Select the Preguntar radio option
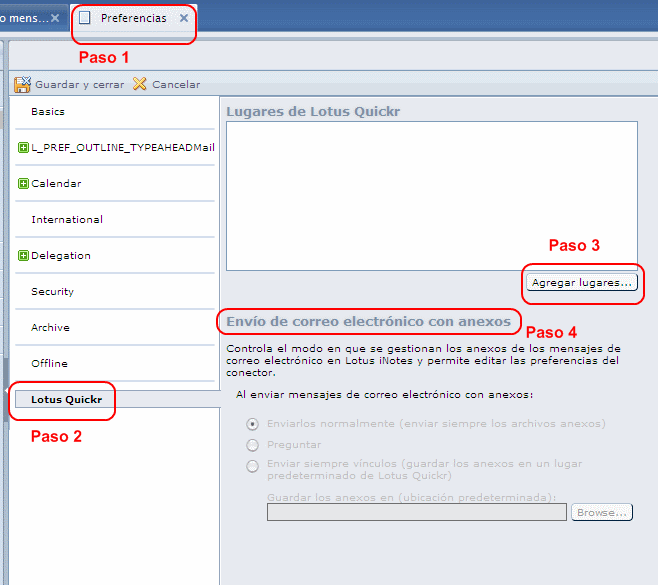 click(252, 445)
